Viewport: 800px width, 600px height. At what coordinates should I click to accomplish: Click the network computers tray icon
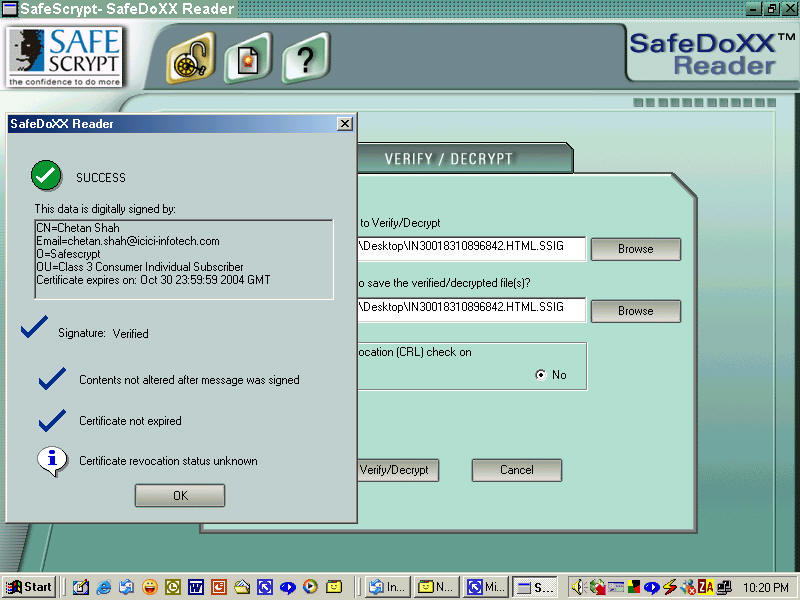click(x=724, y=587)
